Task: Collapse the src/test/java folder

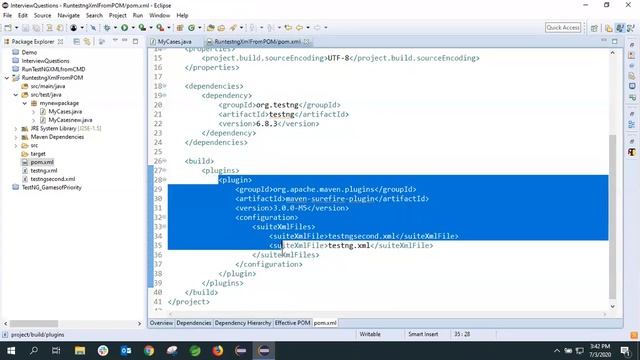Action: click(16, 95)
